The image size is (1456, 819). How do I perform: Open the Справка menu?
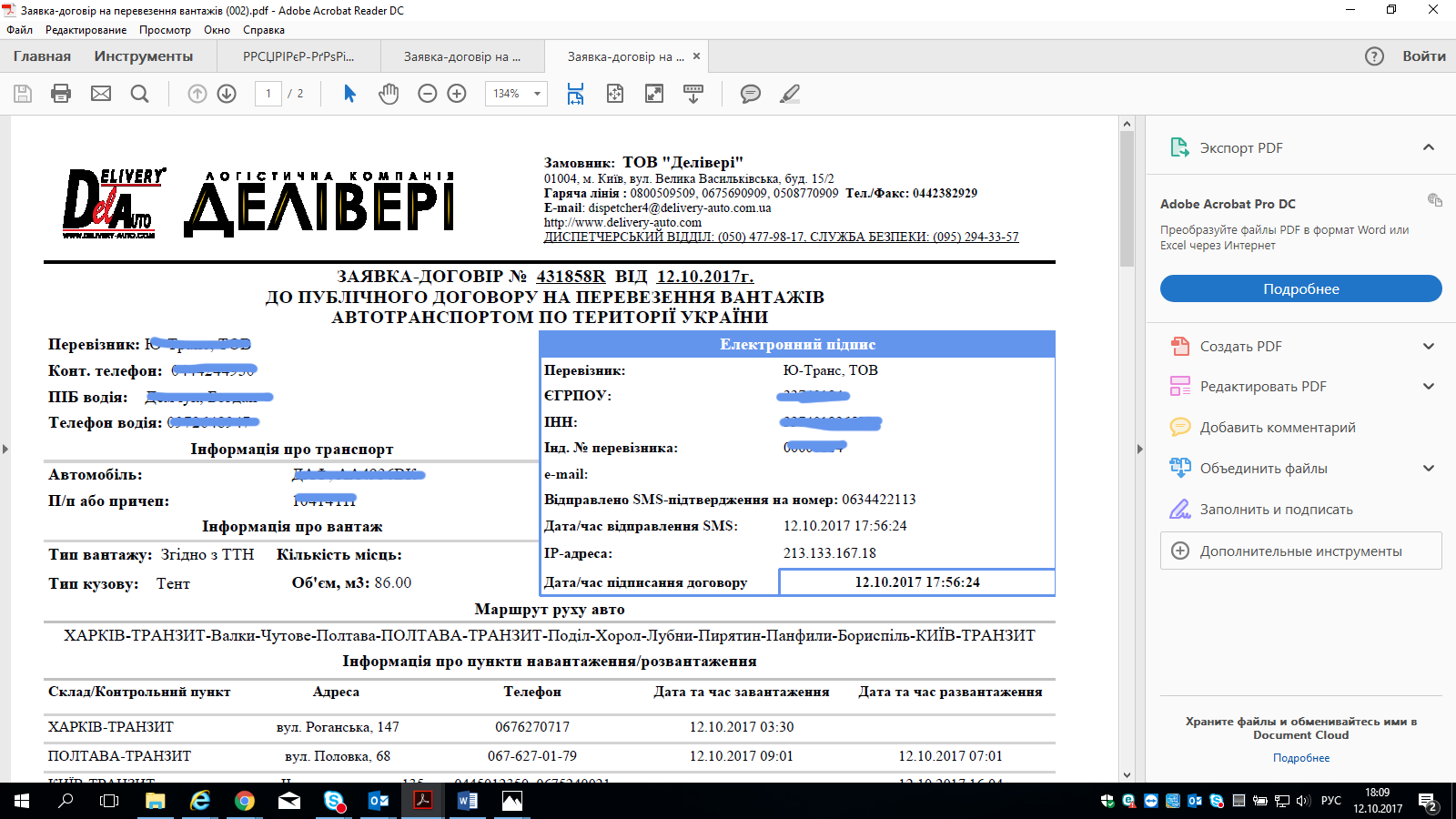point(264,30)
